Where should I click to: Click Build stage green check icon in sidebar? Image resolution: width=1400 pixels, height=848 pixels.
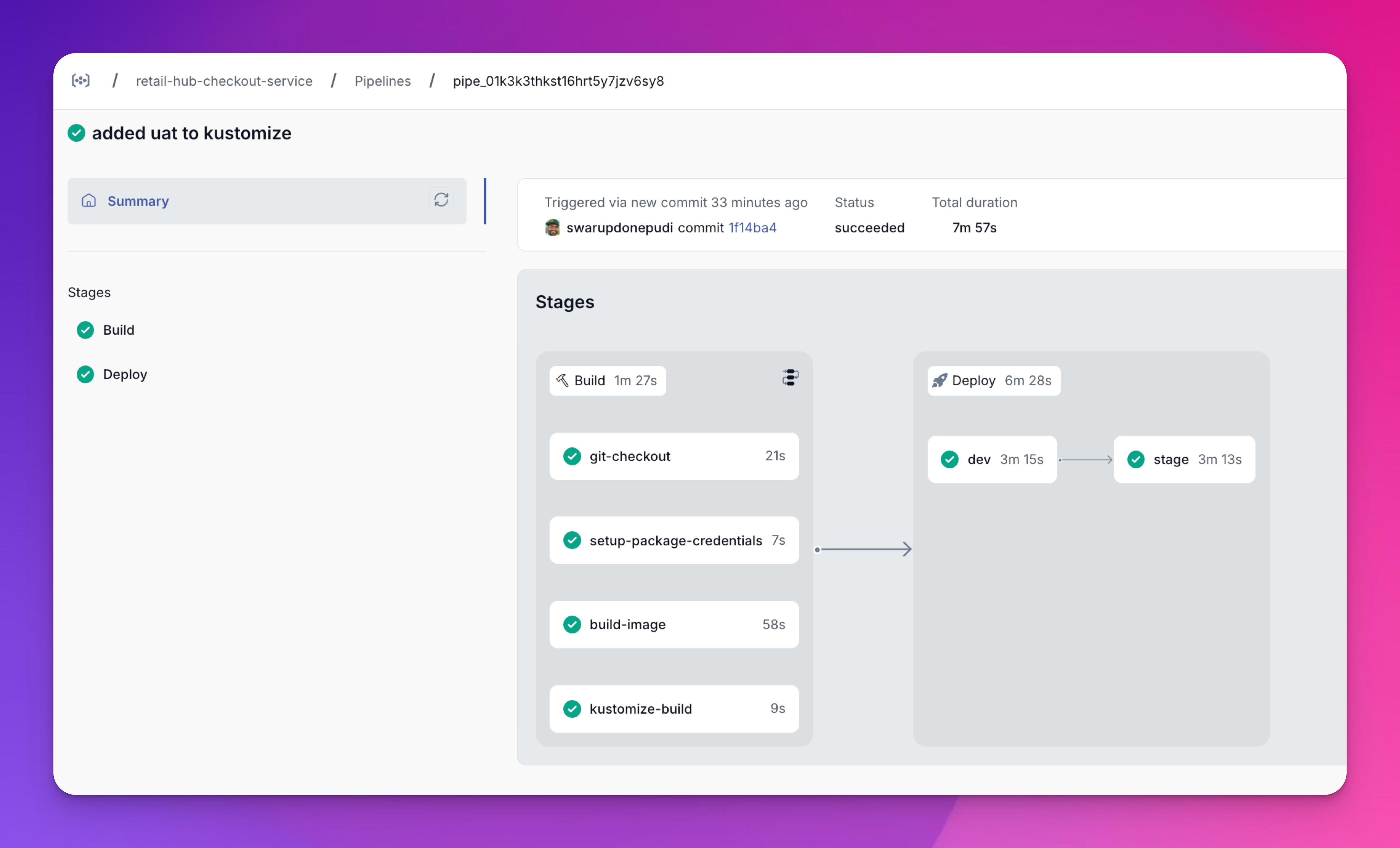tap(85, 329)
